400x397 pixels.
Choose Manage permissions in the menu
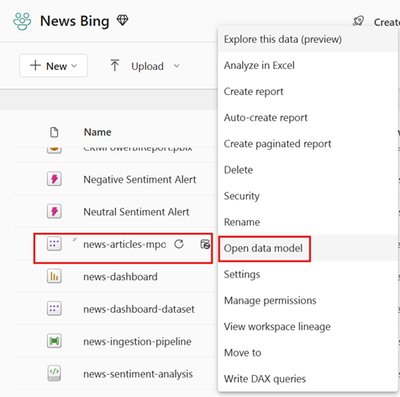coord(270,301)
